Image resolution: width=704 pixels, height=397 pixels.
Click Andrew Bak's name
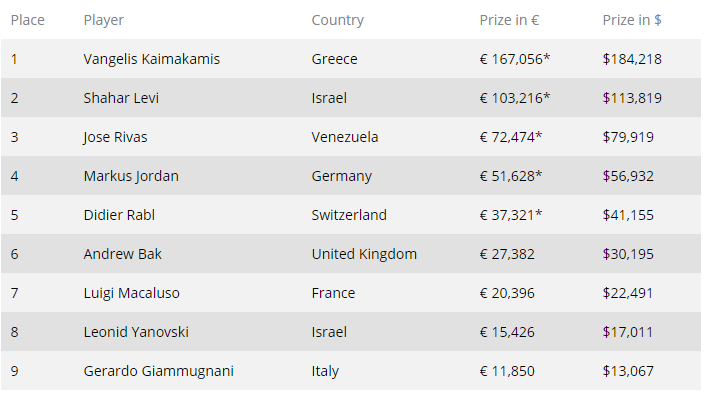[x=123, y=254]
